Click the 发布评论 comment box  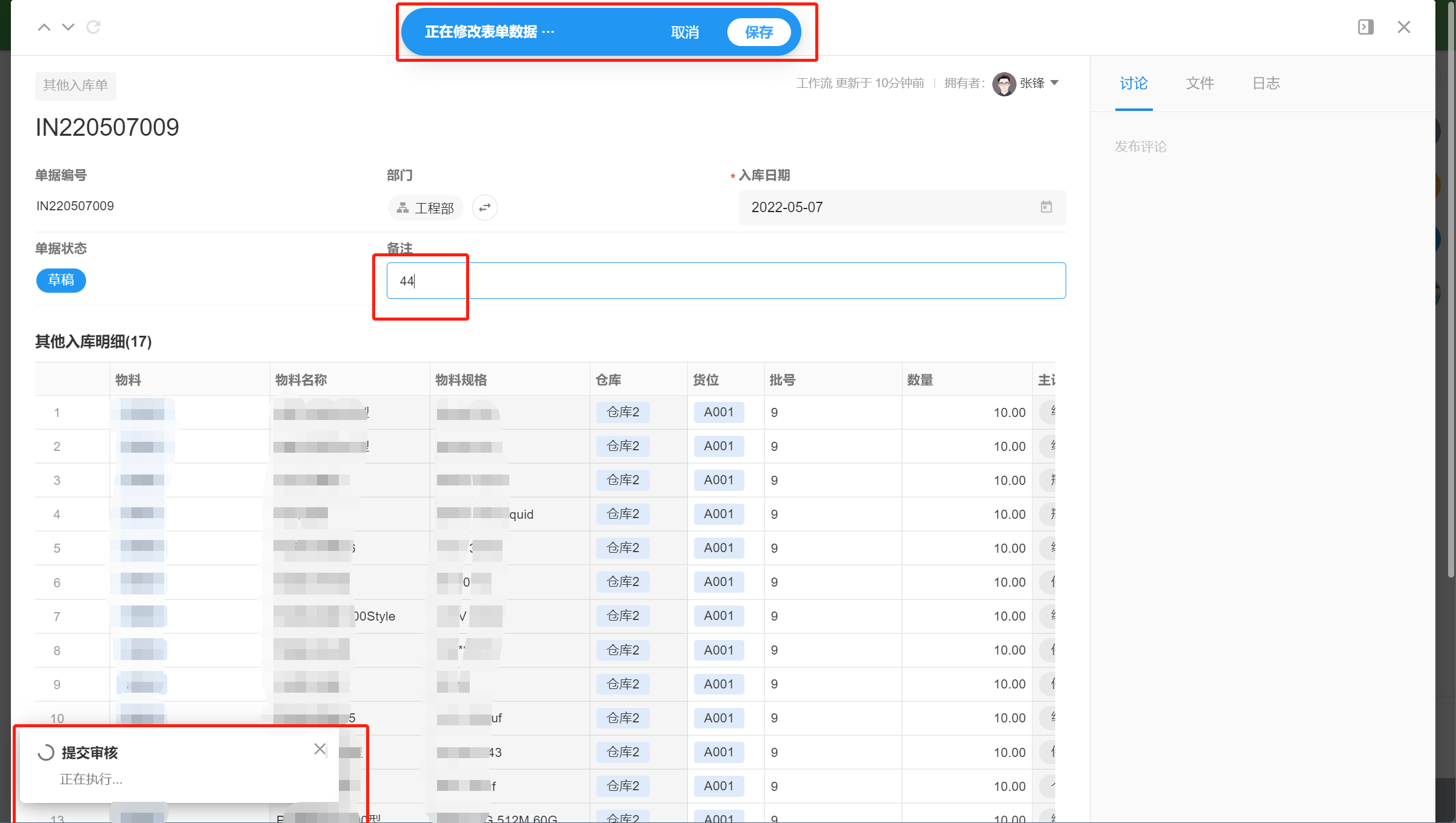coord(1141,147)
